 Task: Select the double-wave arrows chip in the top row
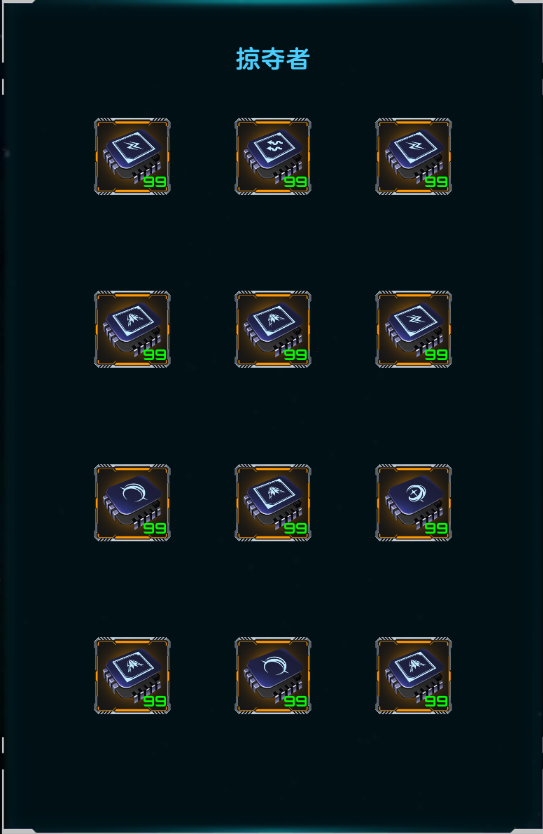coord(273,156)
